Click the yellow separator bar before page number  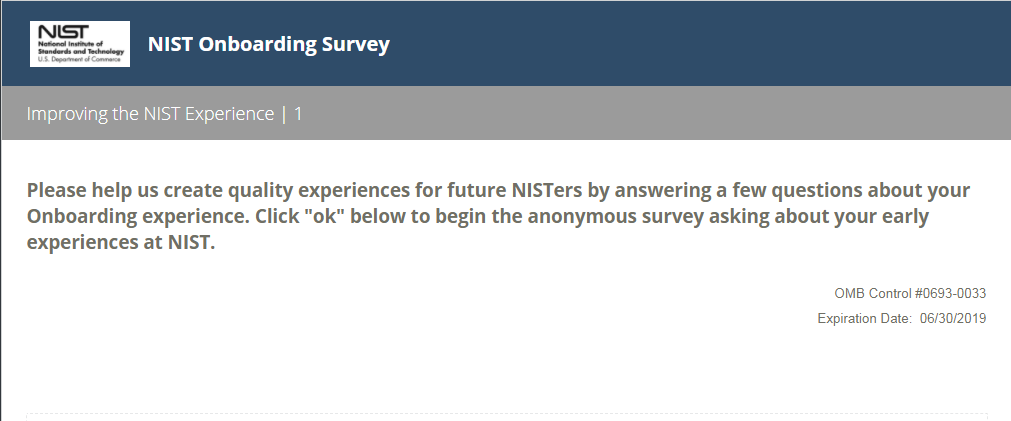coord(284,114)
